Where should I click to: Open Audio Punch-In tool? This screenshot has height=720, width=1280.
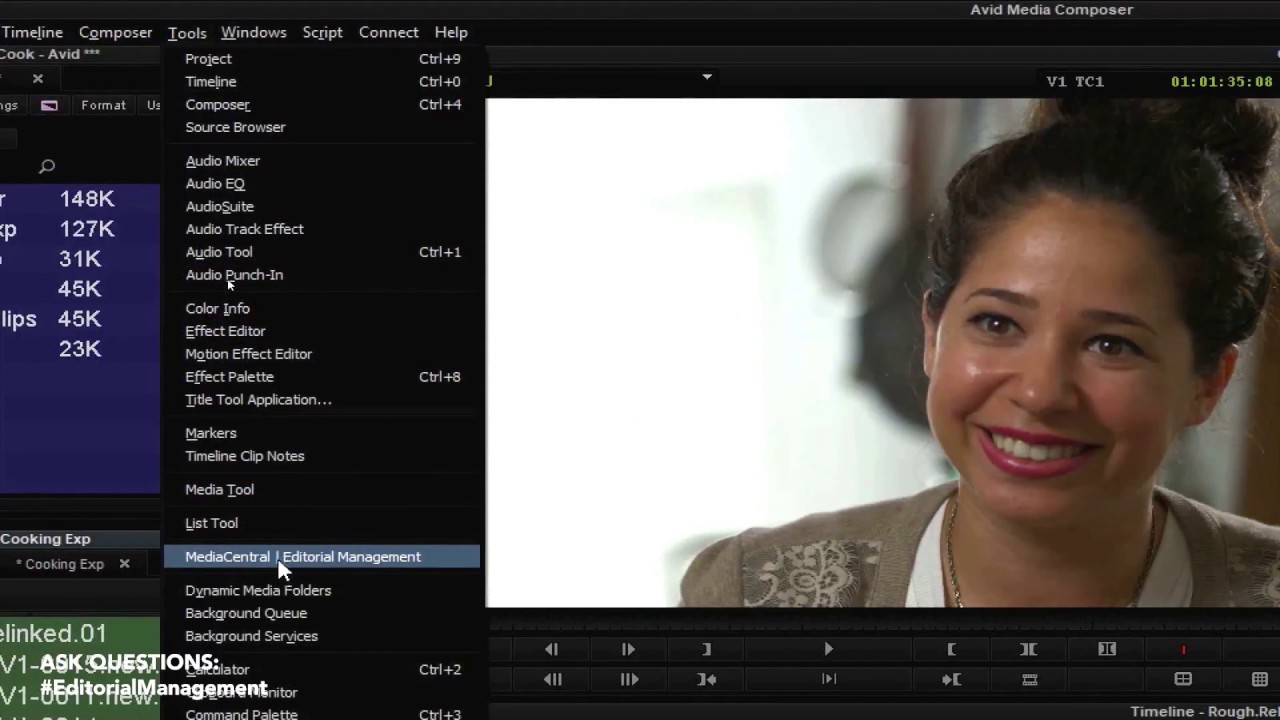click(x=322, y=275)
